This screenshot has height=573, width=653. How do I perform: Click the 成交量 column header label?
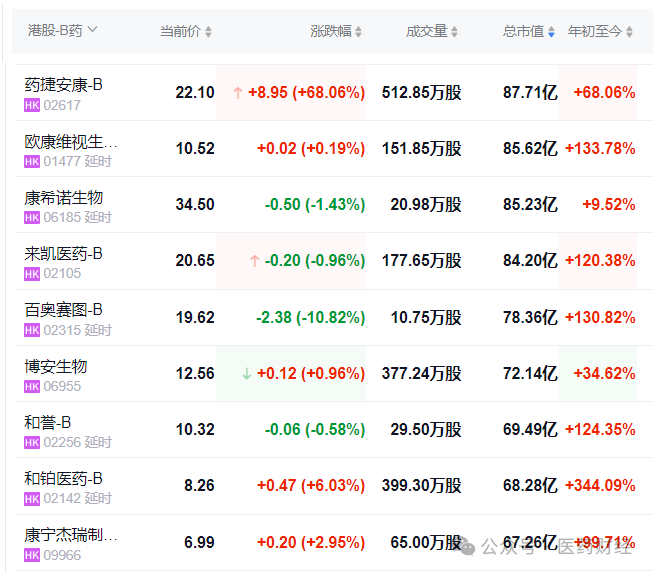426,31
